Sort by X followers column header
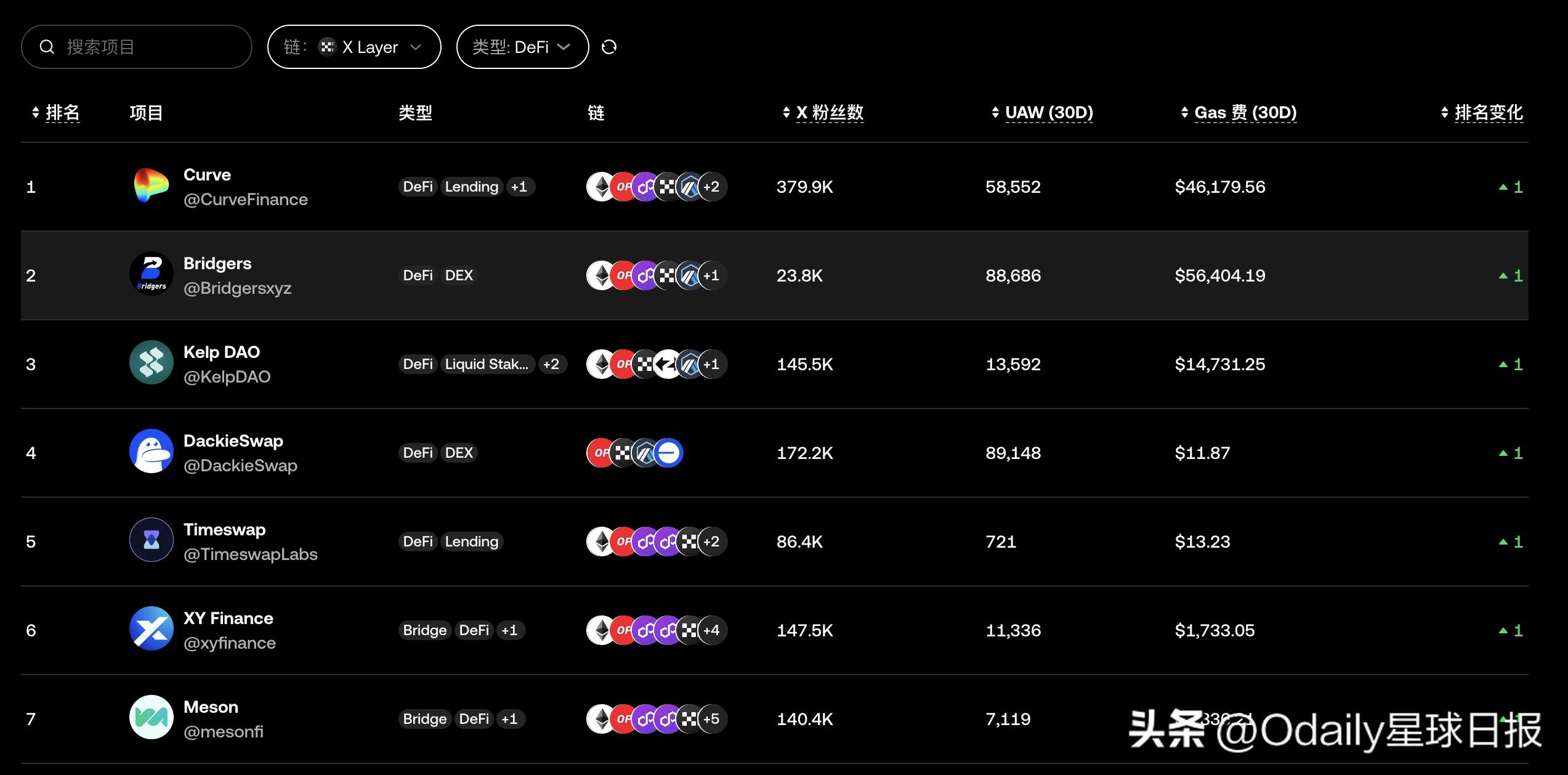This screenshot has height=775, width=1568. 823,113
